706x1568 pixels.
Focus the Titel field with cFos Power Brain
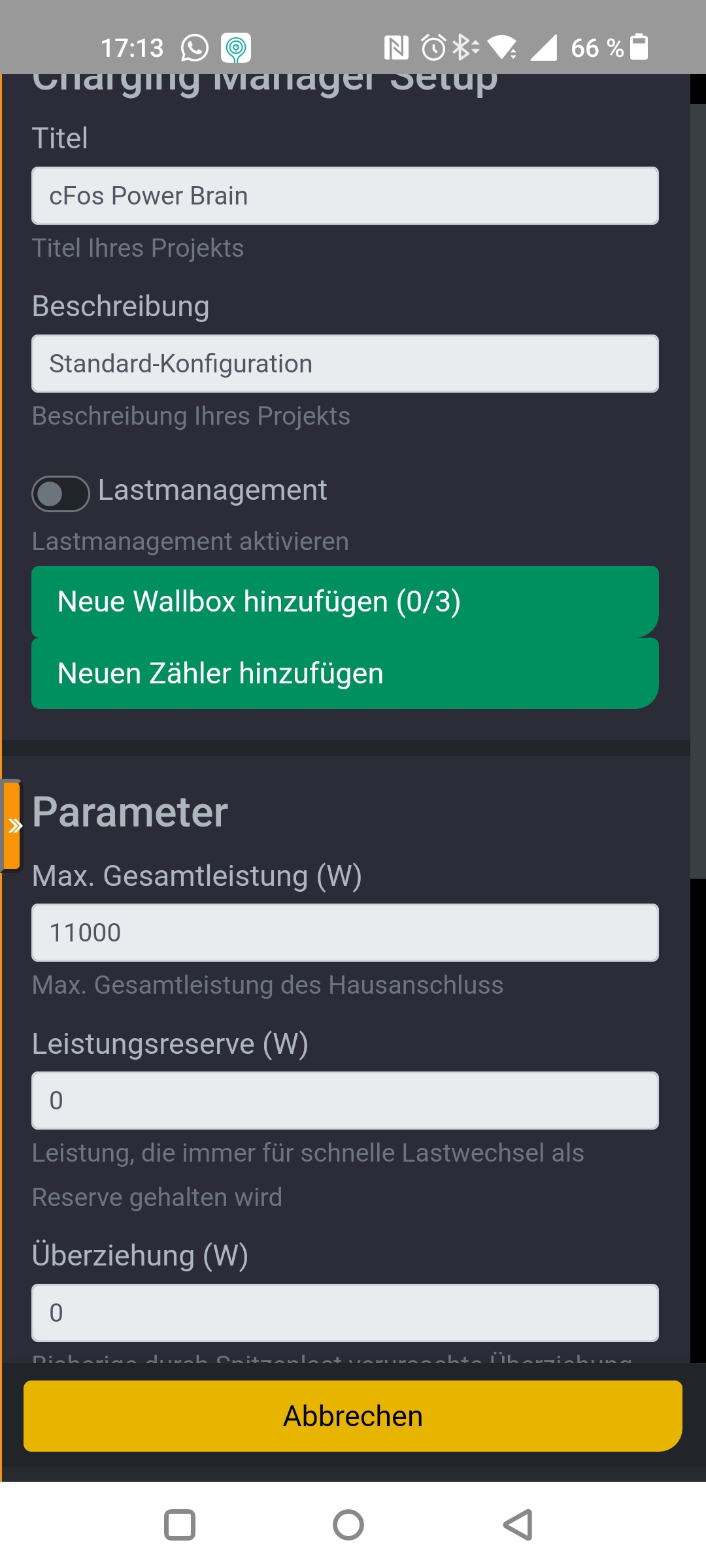pos(345,196)
